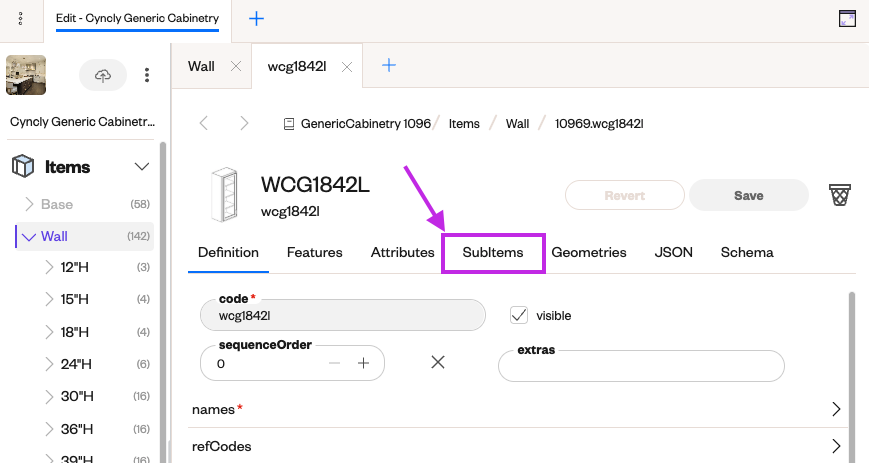Viewport: 869px width, 463px height.
Task: Collapse the Items section chevron
Action: [x=142, y=166]
